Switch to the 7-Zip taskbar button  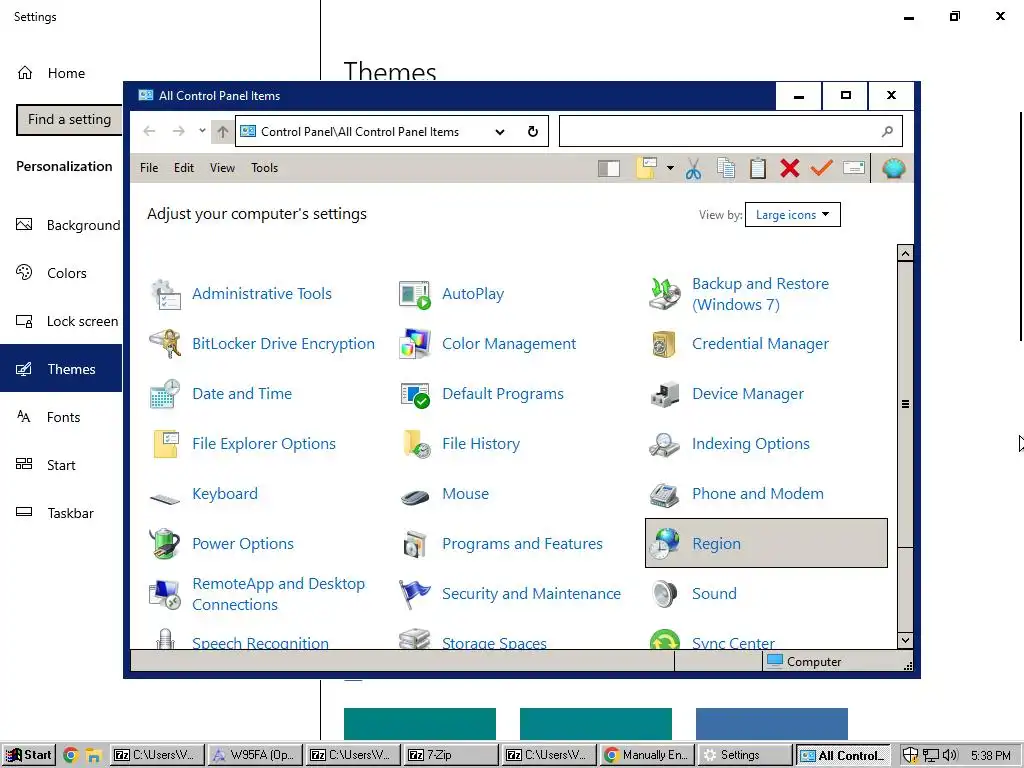click(x=451, y=755)
